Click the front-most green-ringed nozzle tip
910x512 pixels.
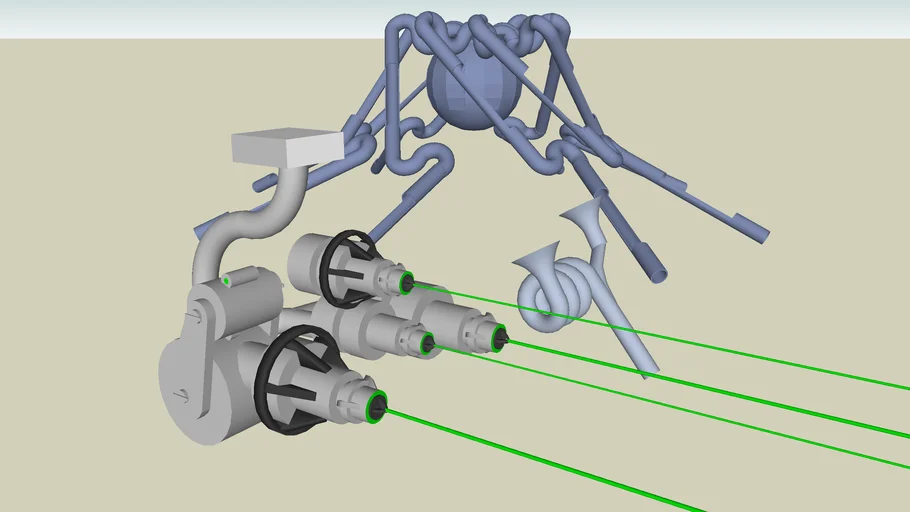pyautogui.click(x=378, y=405)
